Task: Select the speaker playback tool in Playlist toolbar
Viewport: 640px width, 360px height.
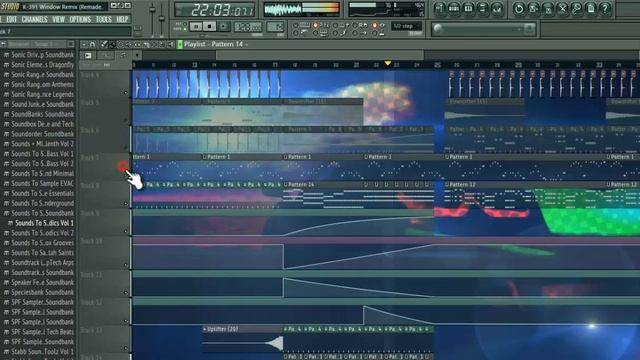Action: [171, 44]
